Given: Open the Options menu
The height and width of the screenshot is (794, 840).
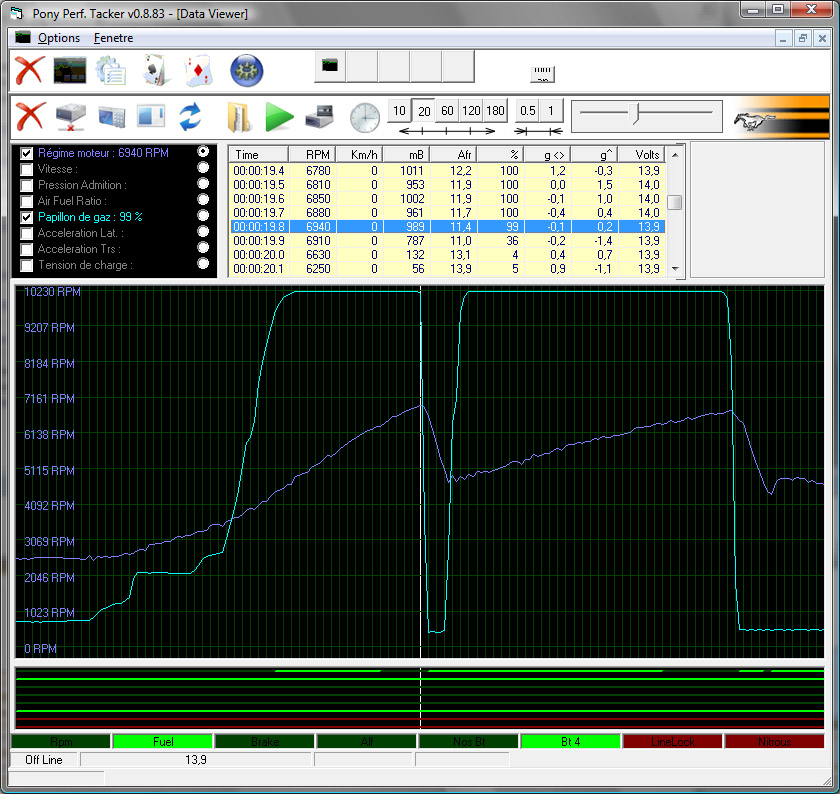Looking at the screenshot, I should 59,38.
